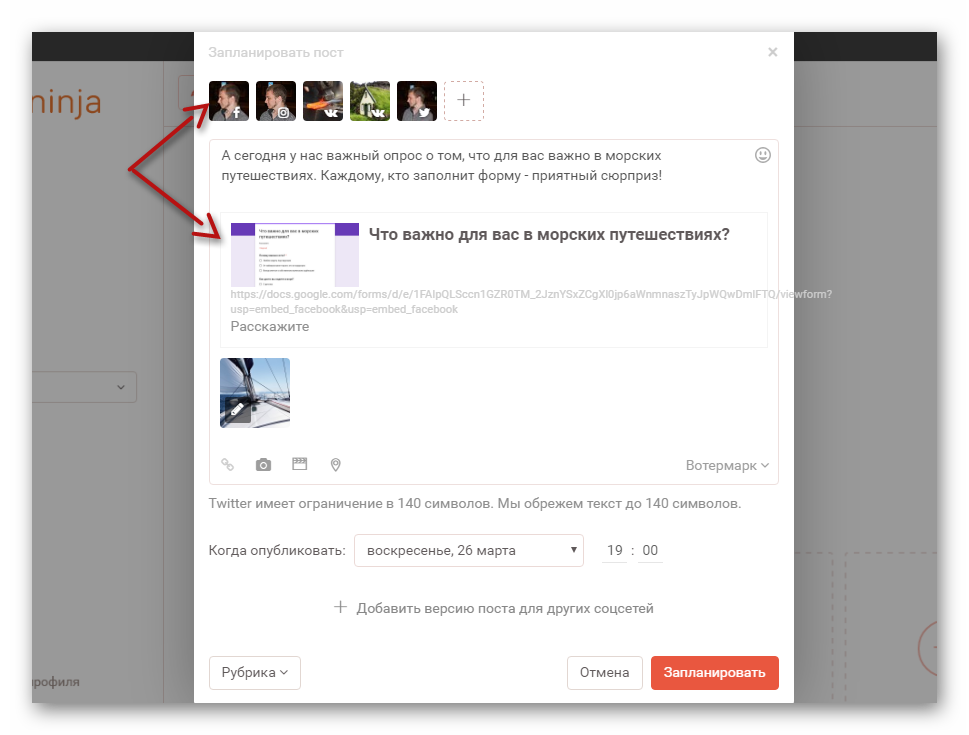Screen dimensions: 969x735
Task: Open the emoji picker smiley icon
Action: point(763,155)
